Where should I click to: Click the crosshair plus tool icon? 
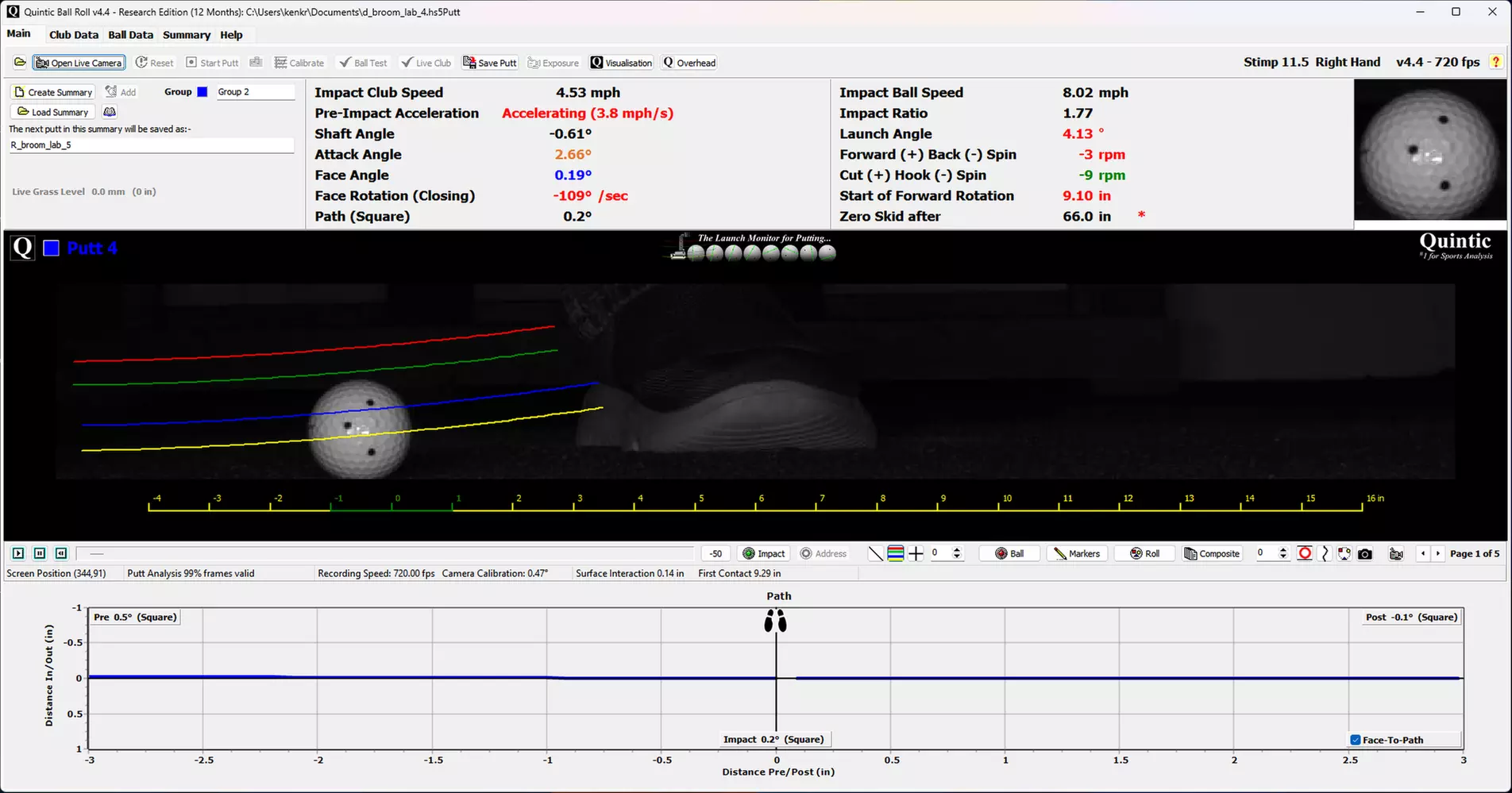[916, 554]
